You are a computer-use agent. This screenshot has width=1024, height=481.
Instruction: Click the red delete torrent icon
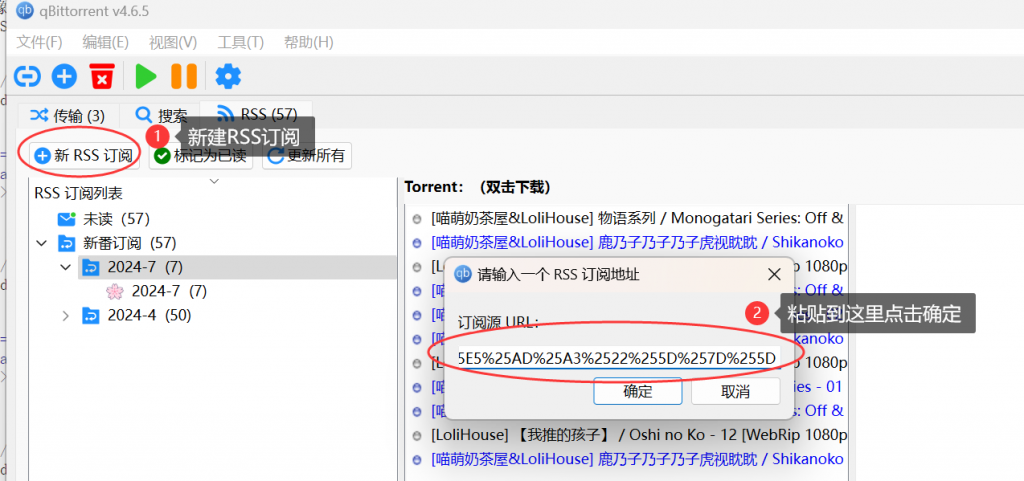102,76
